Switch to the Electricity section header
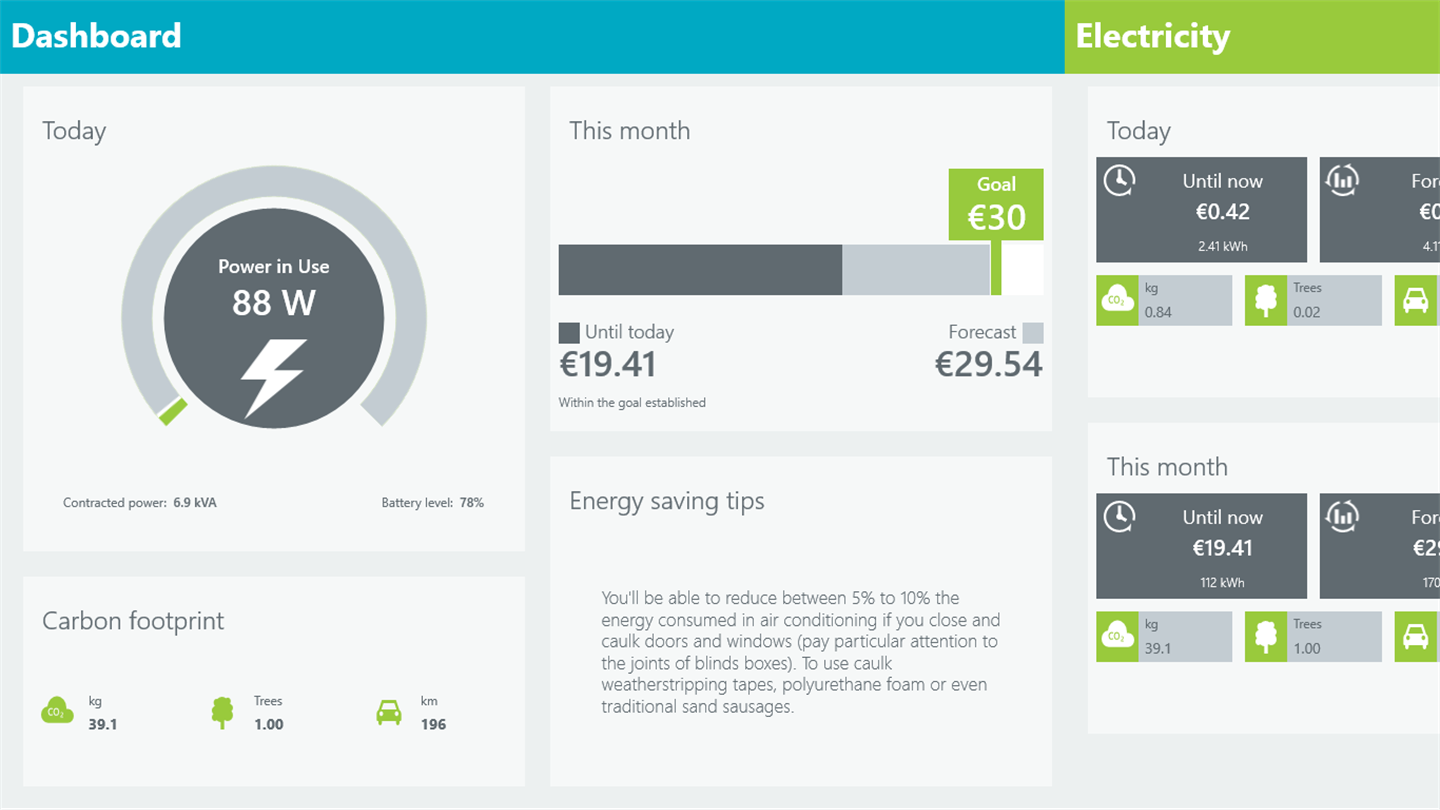This screenshot has height=810, width=1440. (1152, 36)
